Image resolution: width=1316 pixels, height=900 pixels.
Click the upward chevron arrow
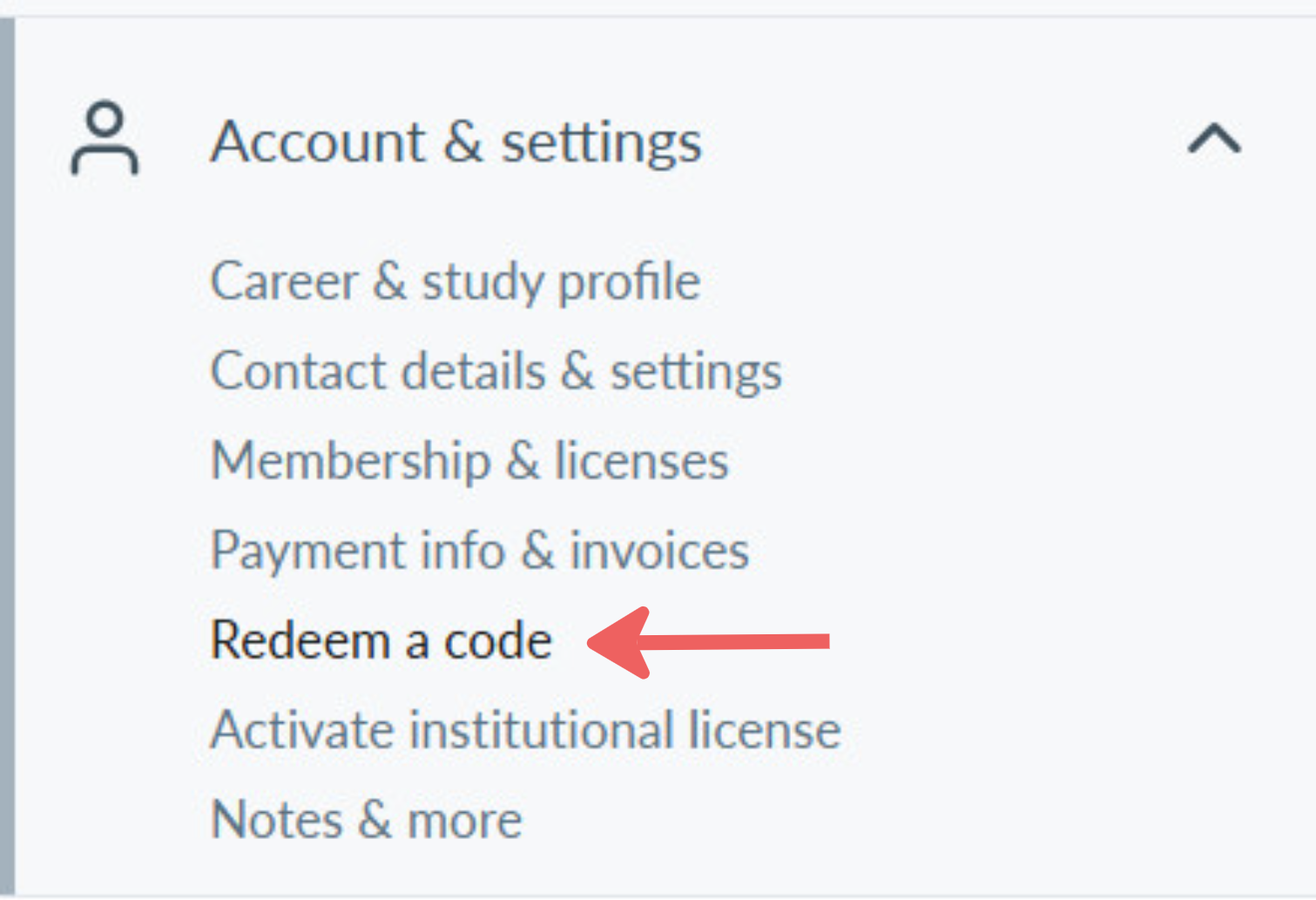[x=1214, y=139]
